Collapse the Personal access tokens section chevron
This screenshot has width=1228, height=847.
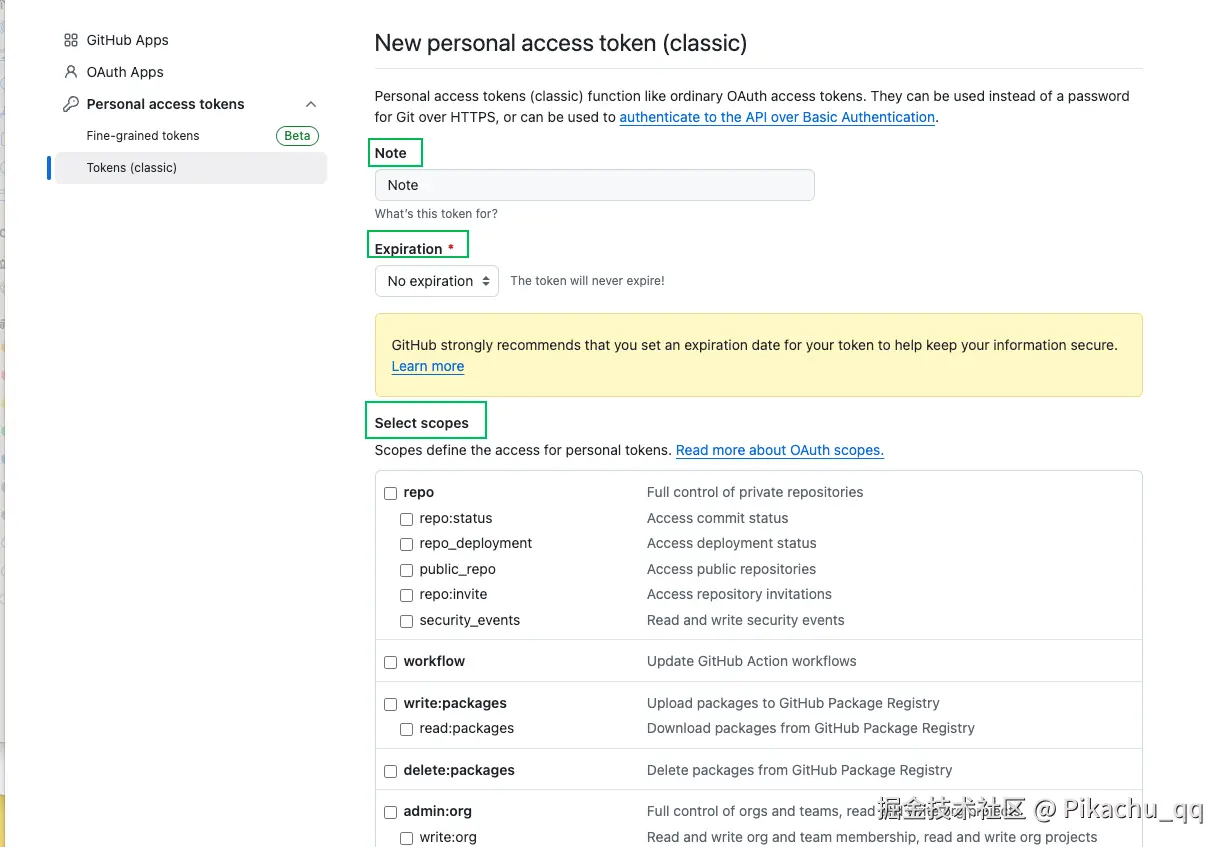tap(311, 104)
